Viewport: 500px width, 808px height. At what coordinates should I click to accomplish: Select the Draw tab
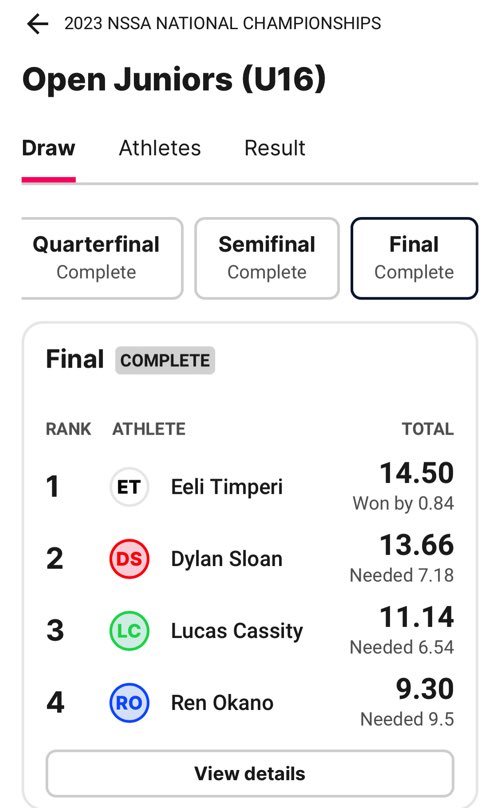[x=48, y=148]
